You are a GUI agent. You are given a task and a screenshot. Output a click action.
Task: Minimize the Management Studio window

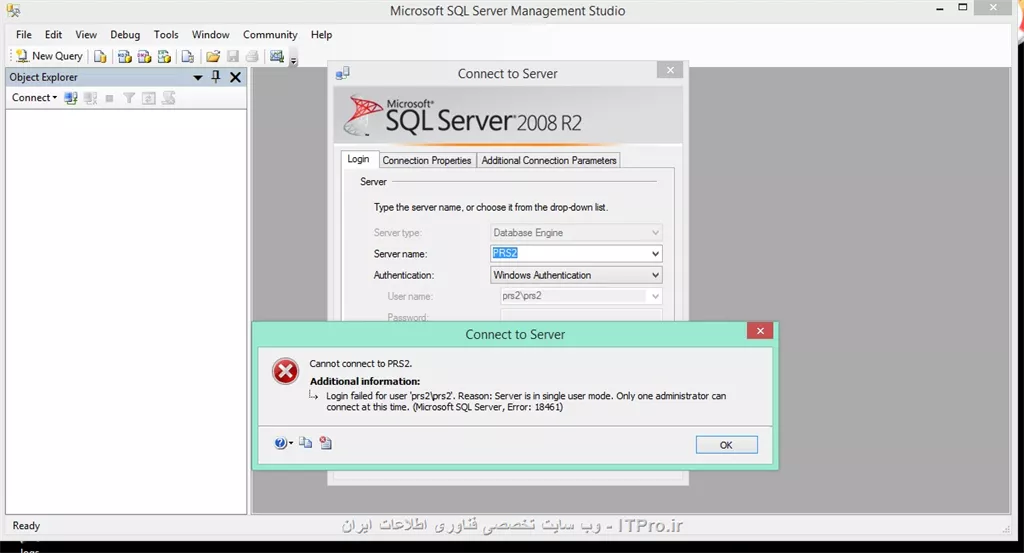pyautogui.click(x=939, y=8)
